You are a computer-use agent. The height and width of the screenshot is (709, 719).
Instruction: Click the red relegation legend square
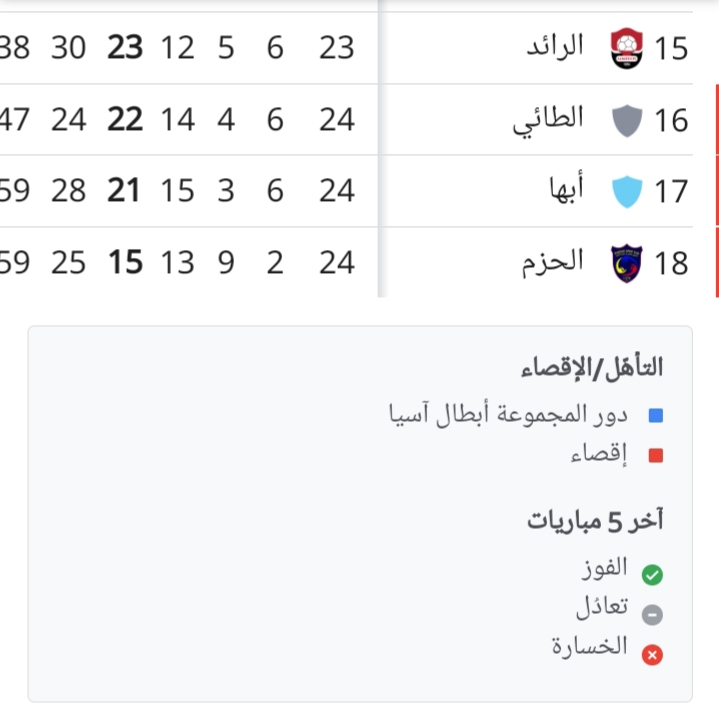tap(656, 456)
